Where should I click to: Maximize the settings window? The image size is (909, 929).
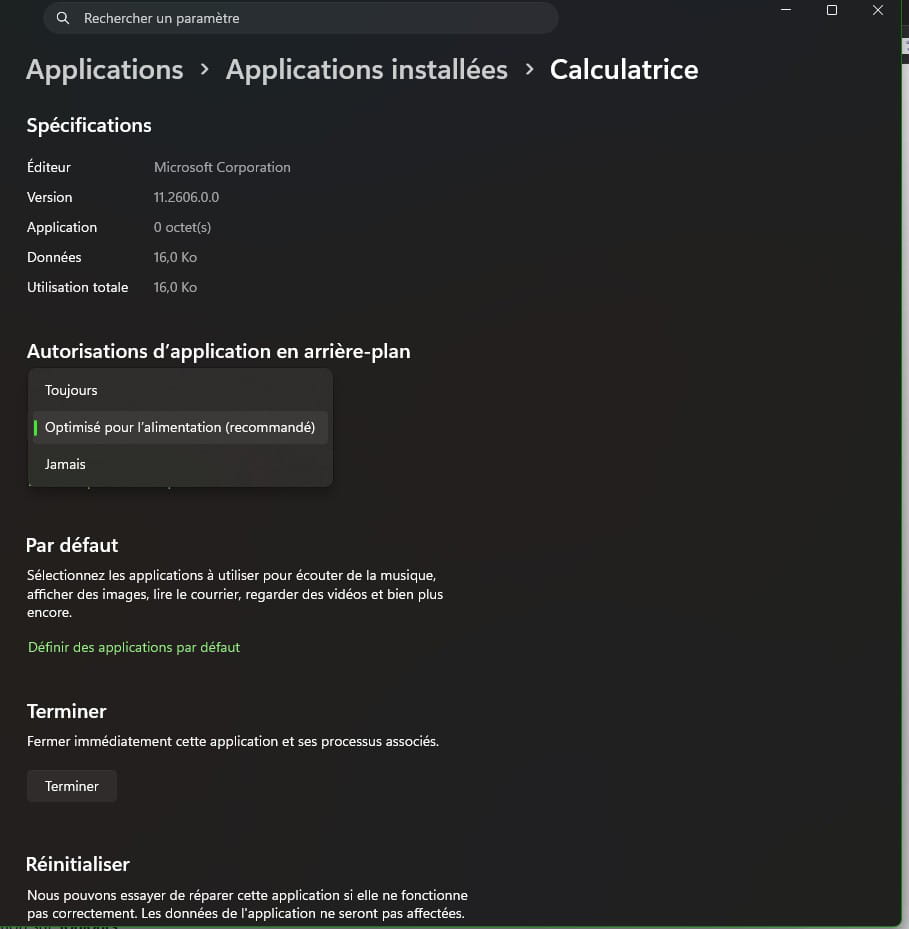tap(832, 10)
